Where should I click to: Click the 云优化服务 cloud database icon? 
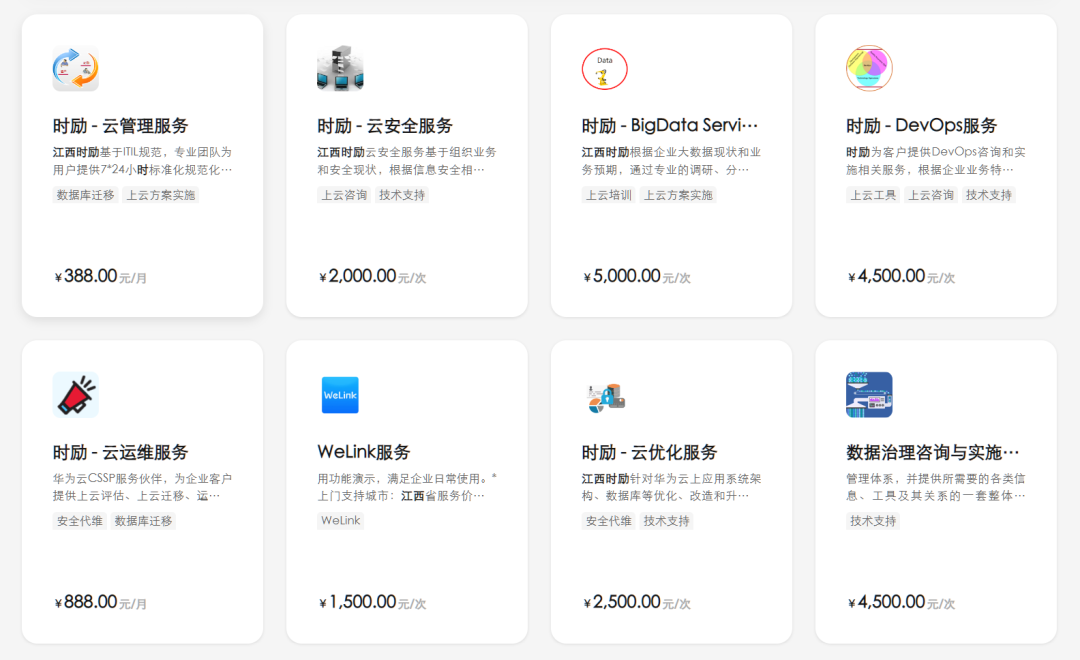pos(605,398)
